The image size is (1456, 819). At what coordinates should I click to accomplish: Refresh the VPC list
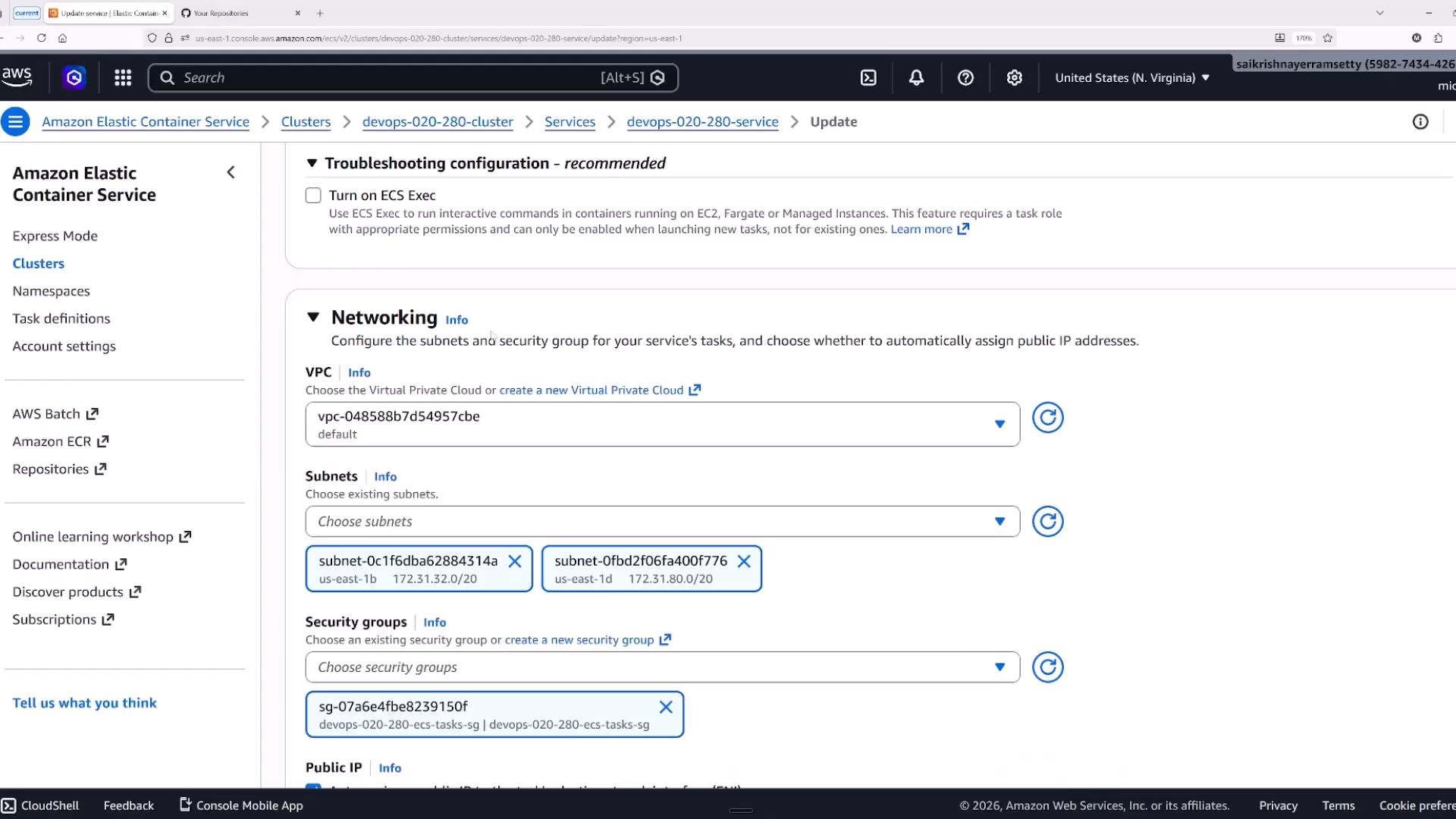pos(1048,418)
